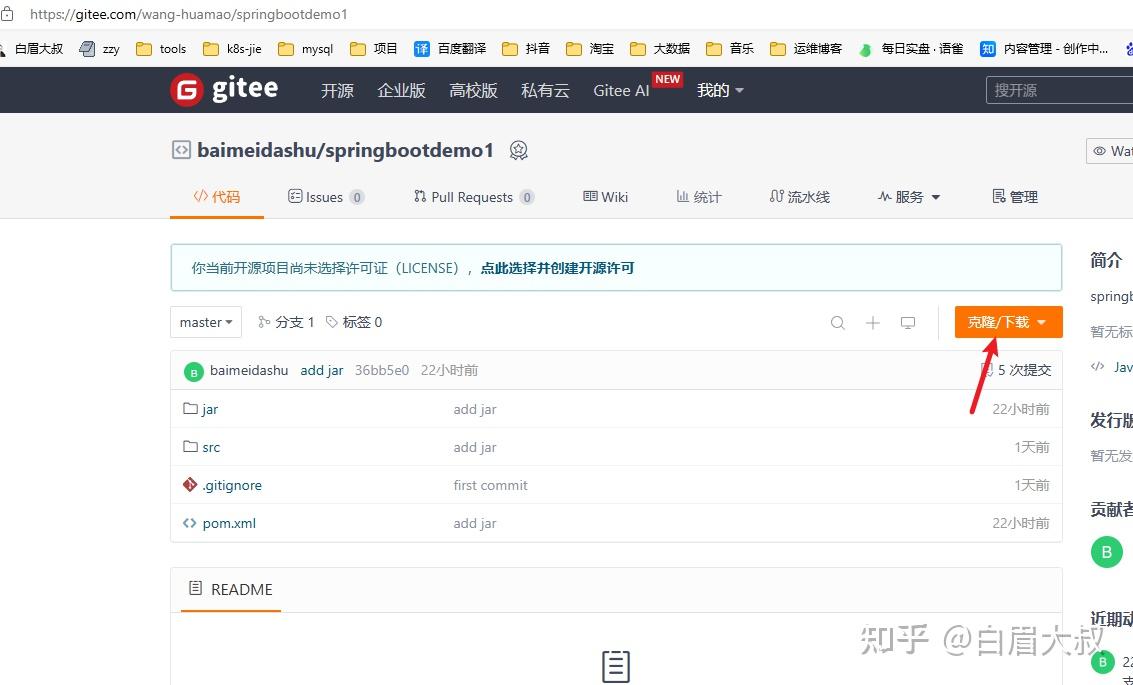Expand the 我的 navigation dropdown
This screenshot has height=685, width=1133.
(719, 90)
